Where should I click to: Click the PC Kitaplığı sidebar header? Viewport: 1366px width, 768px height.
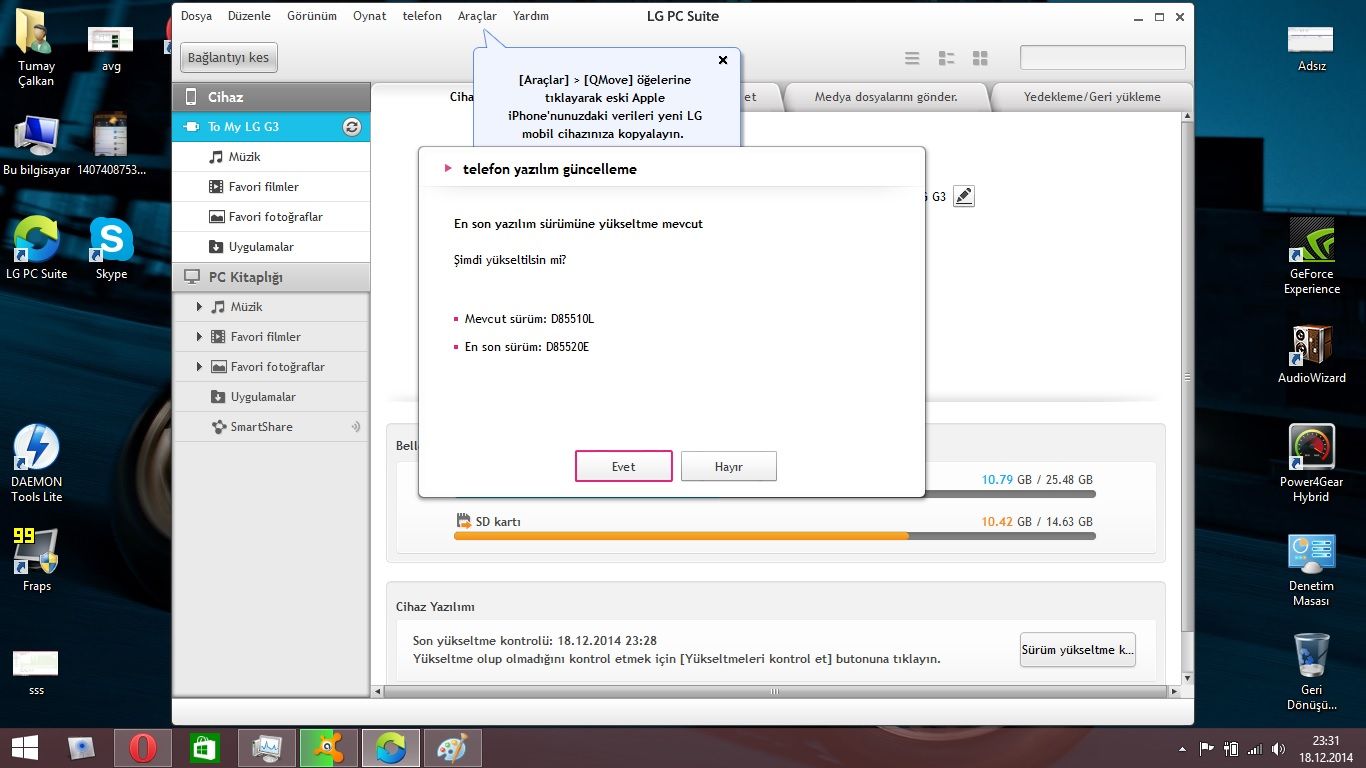pos(271,277)
